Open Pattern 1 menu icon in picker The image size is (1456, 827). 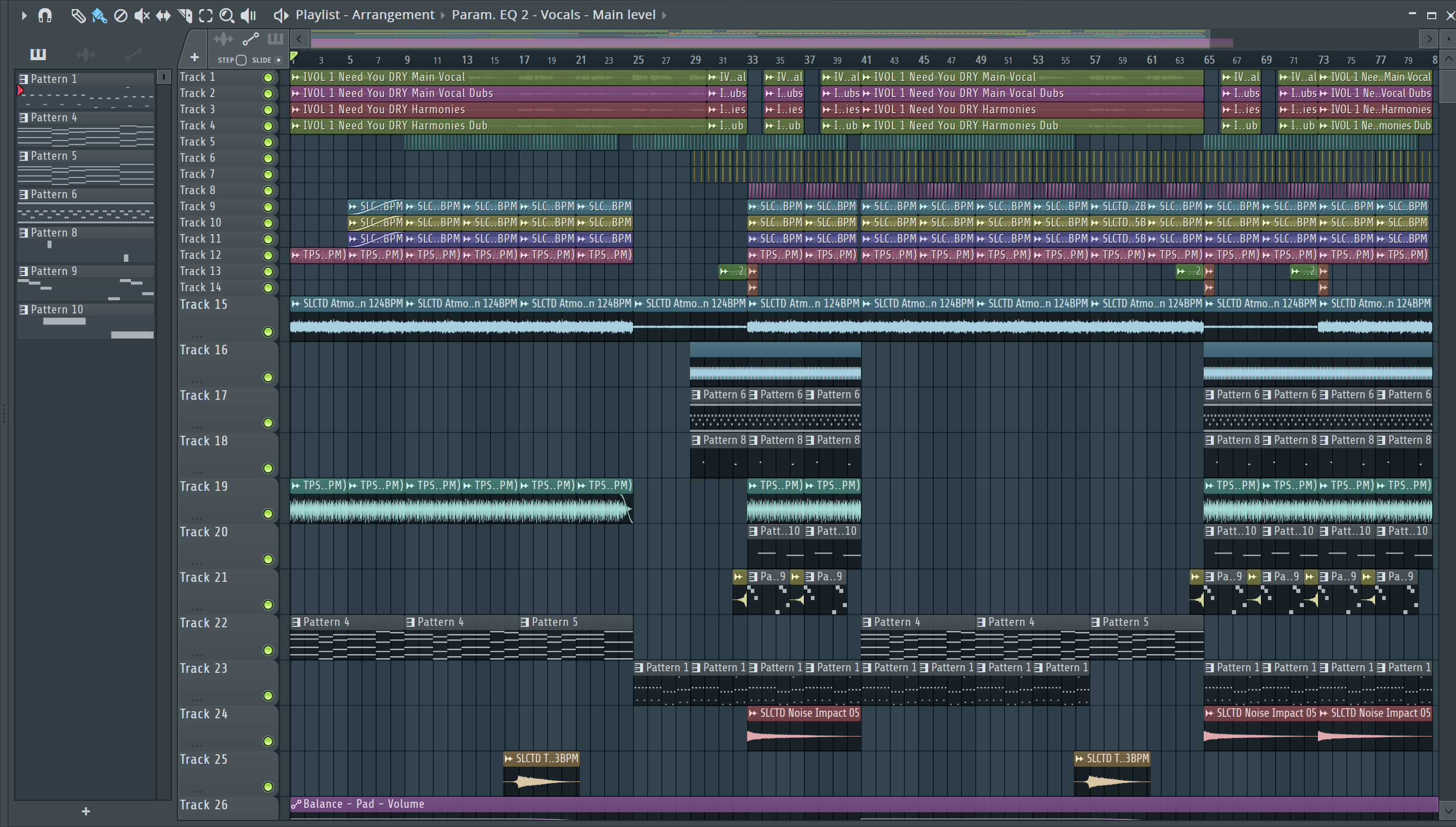[x=24, y=79]
